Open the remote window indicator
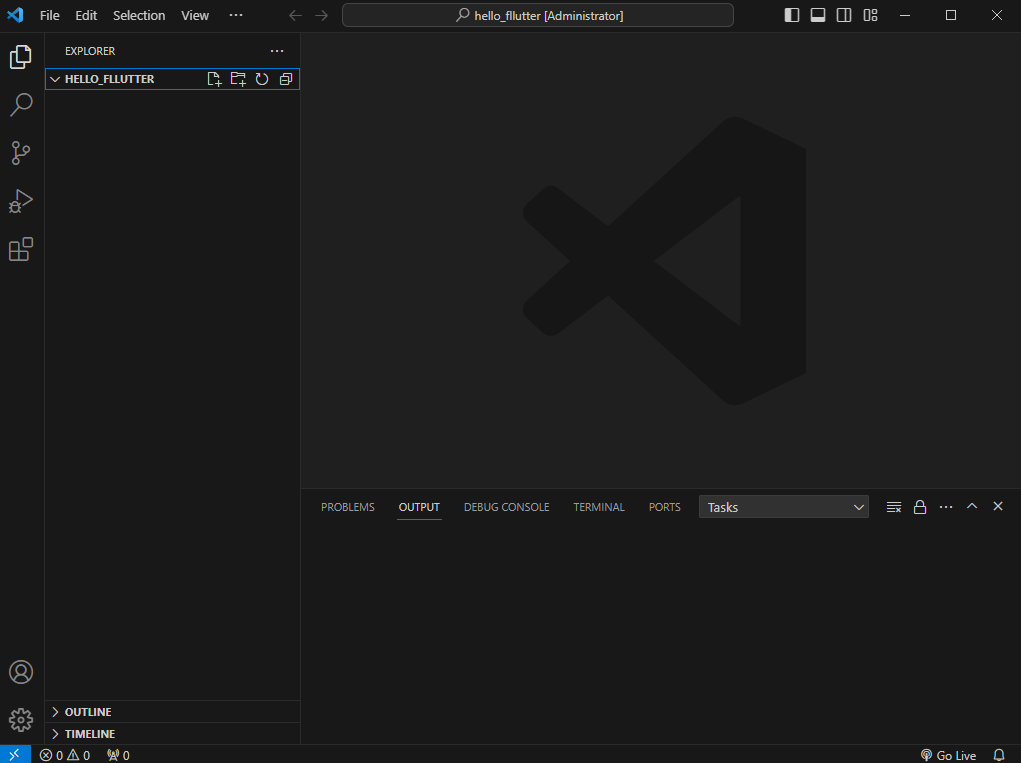The width and height of the screenshot is (1021, 763). click(15, 755)
